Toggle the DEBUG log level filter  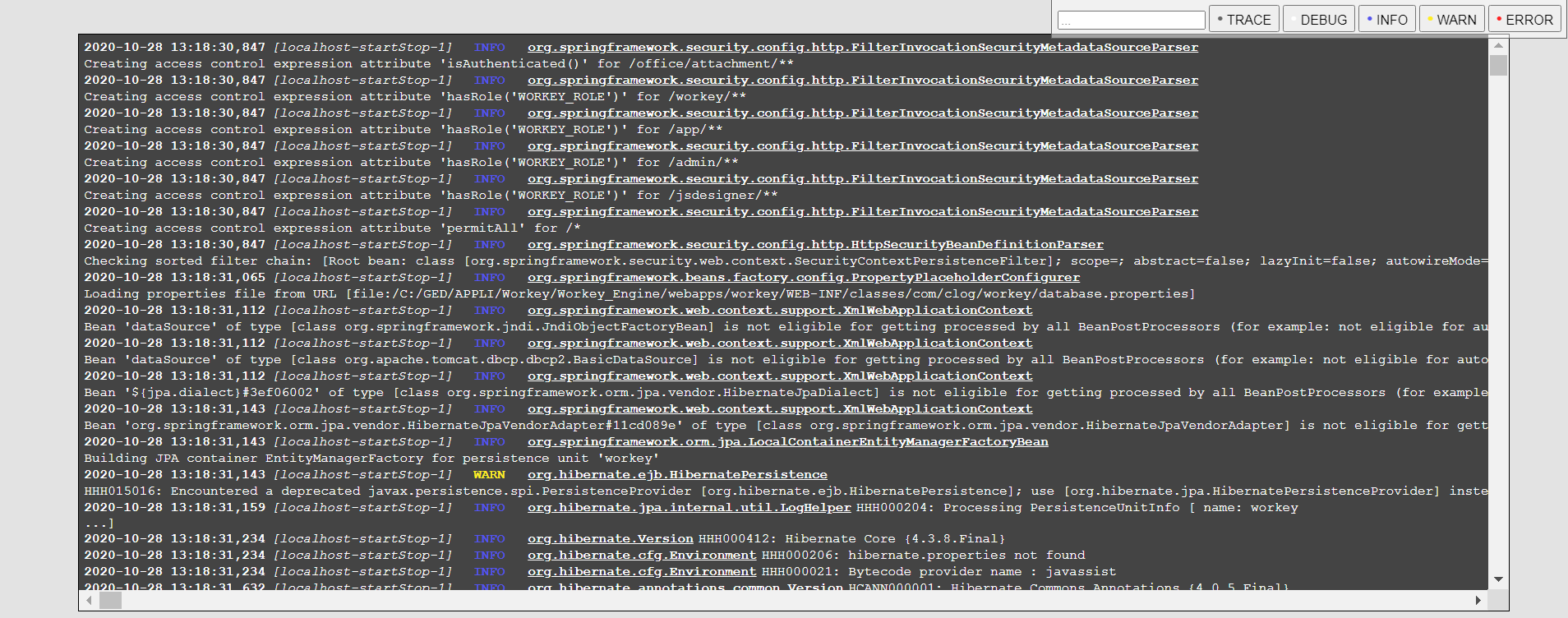tap(1315, 20)
